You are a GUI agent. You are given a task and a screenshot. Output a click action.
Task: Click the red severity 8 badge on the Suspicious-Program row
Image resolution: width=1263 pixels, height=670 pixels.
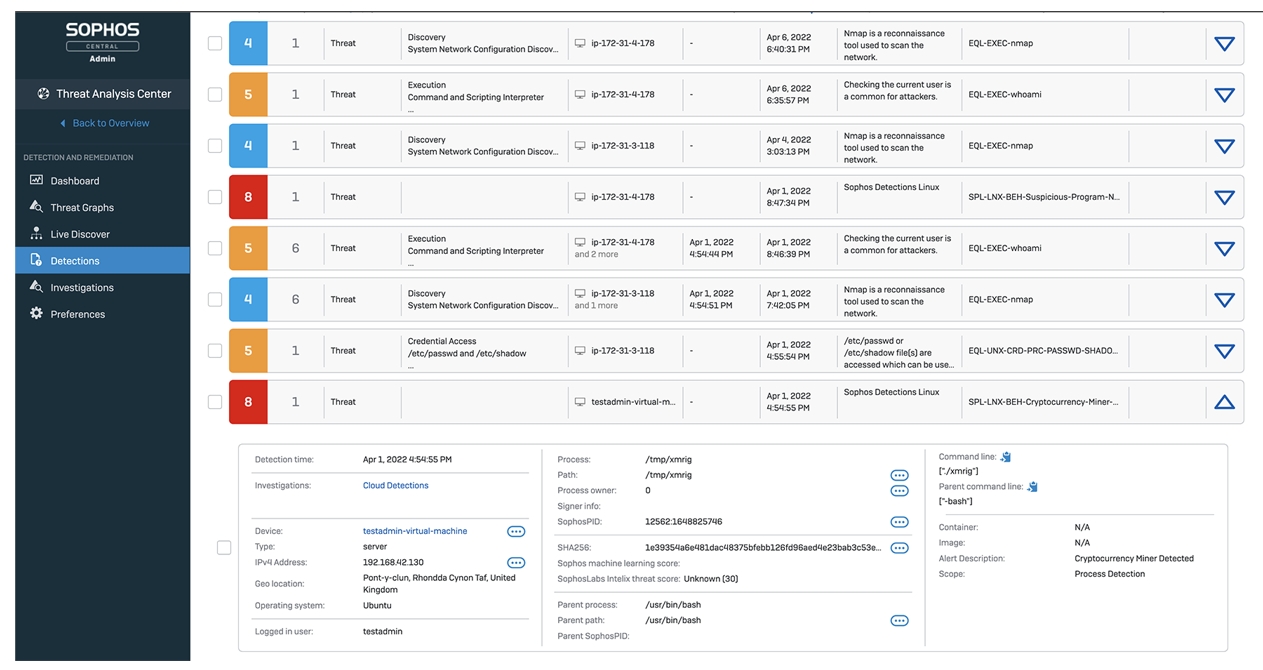click(248, 197)
